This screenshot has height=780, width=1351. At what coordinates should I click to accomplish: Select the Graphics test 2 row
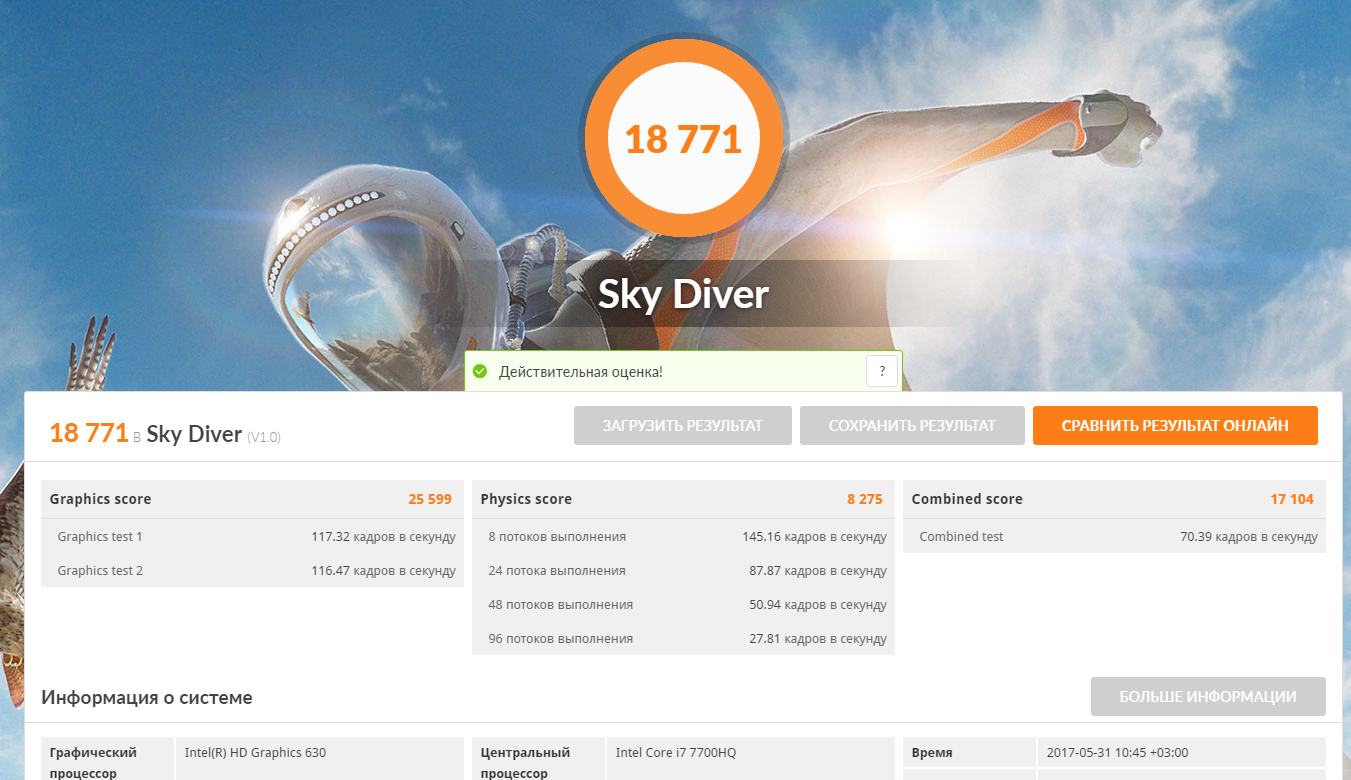(252, 571)
